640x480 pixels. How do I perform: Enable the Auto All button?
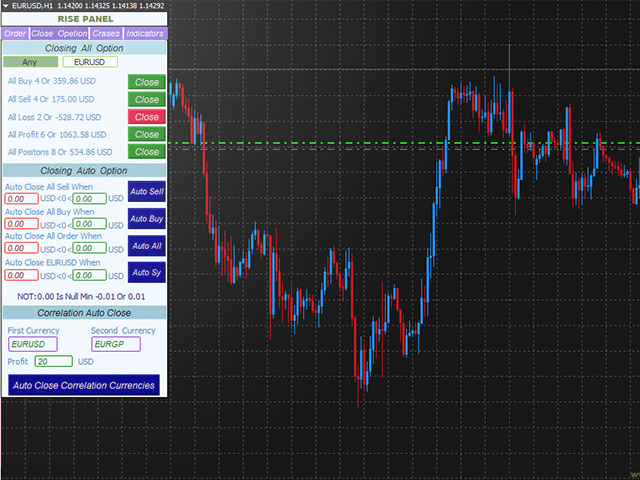pyautogui.click(x=147, y=246)
